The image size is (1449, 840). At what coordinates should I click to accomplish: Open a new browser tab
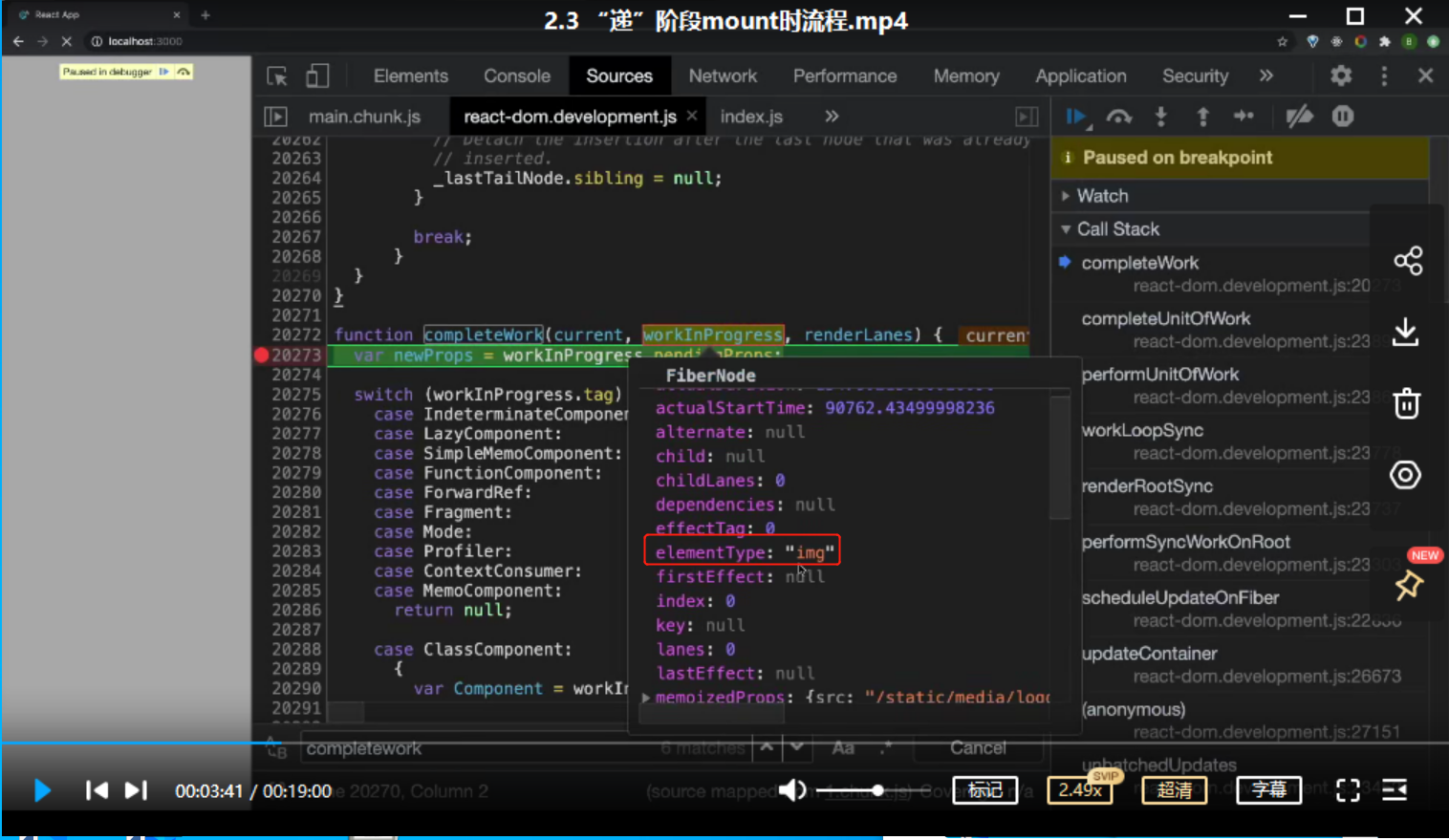pyautogui.click(x=205, y=14)
